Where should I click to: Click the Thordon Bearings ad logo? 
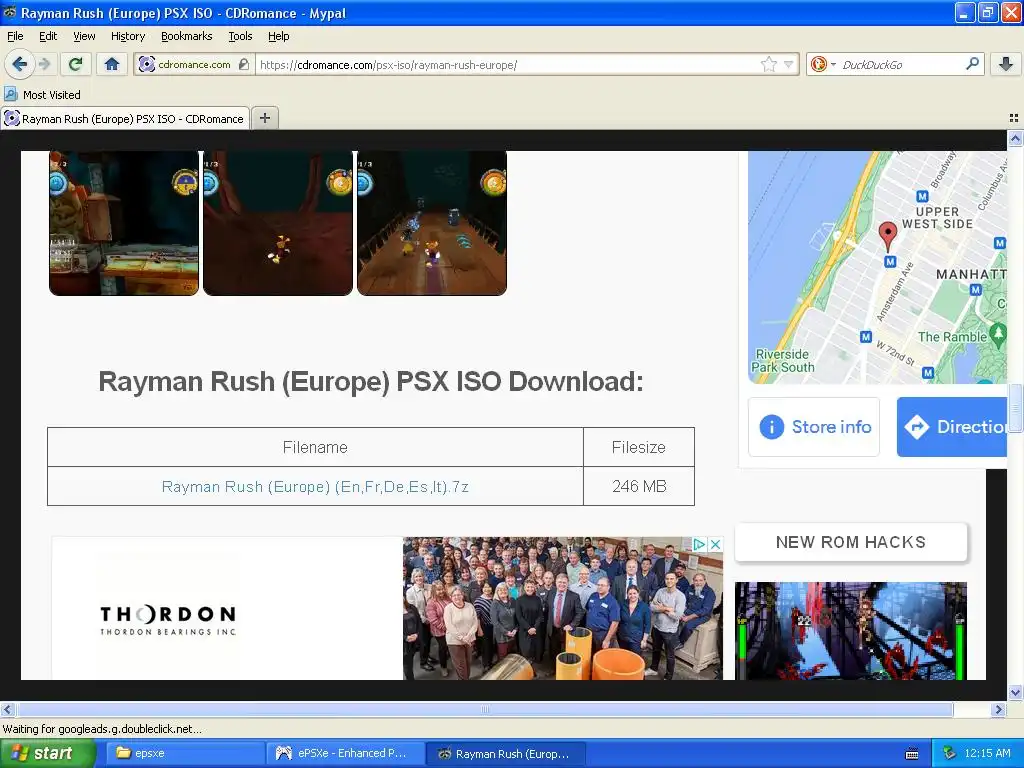(x=168, y=620)
